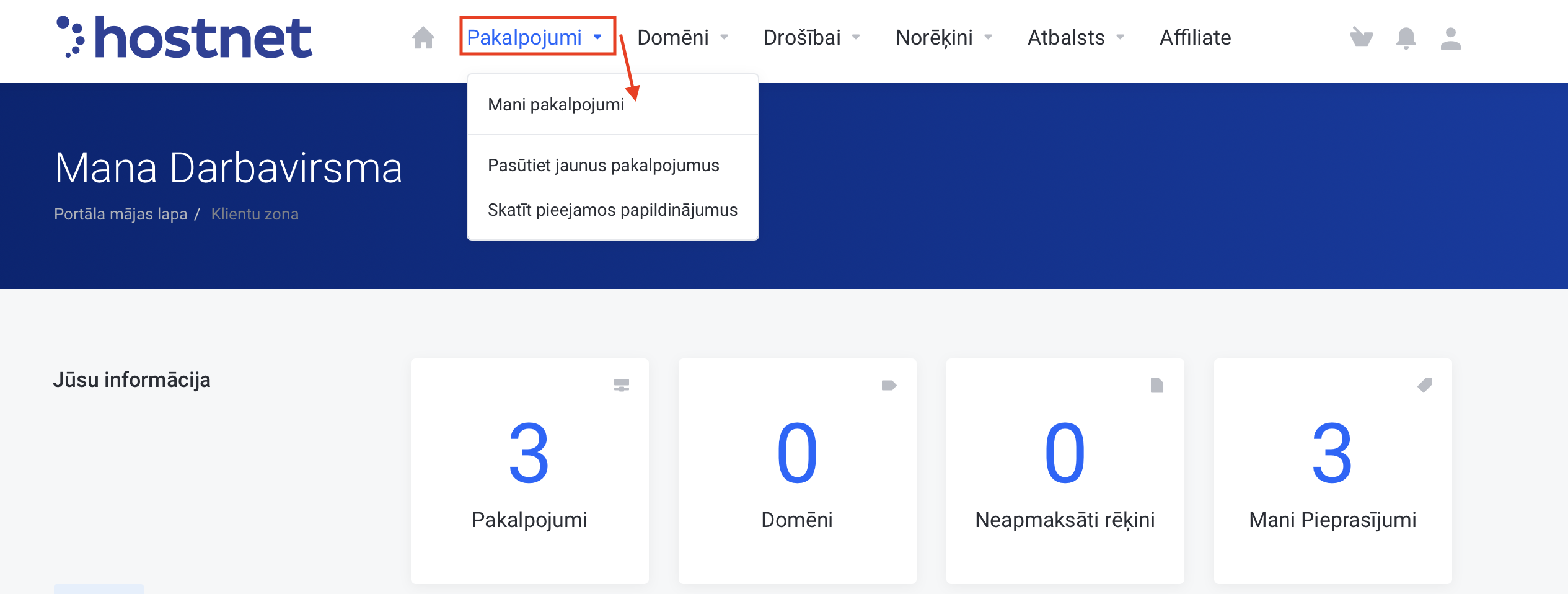Click the hostnet logo
The image size is (1568, 594).
click(x=185, y=37)
